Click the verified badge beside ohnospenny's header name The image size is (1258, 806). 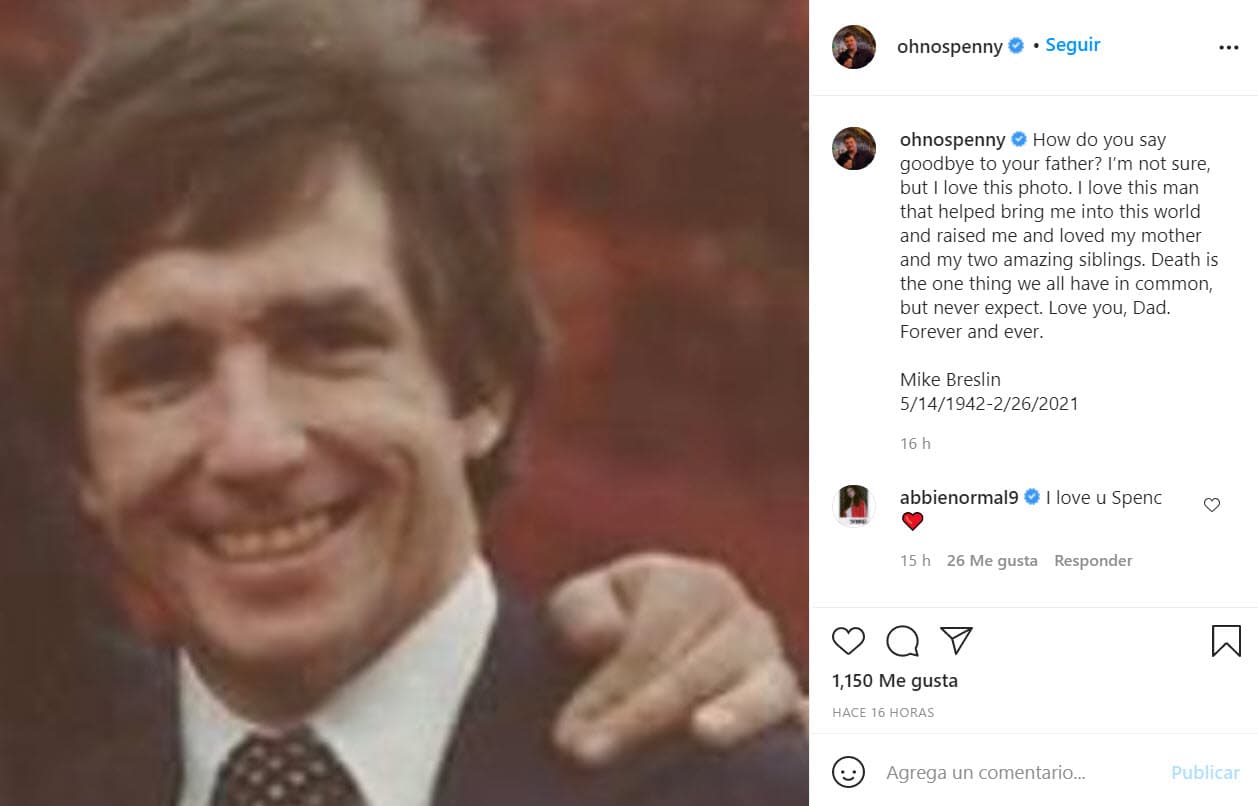[x=1017, y=46]
